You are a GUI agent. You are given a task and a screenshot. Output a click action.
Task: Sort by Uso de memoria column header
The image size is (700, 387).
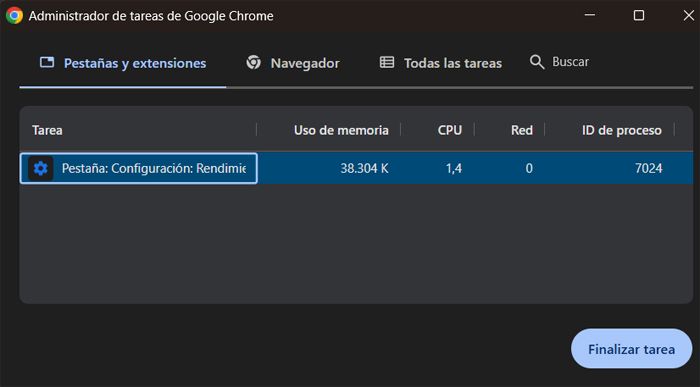341,130
